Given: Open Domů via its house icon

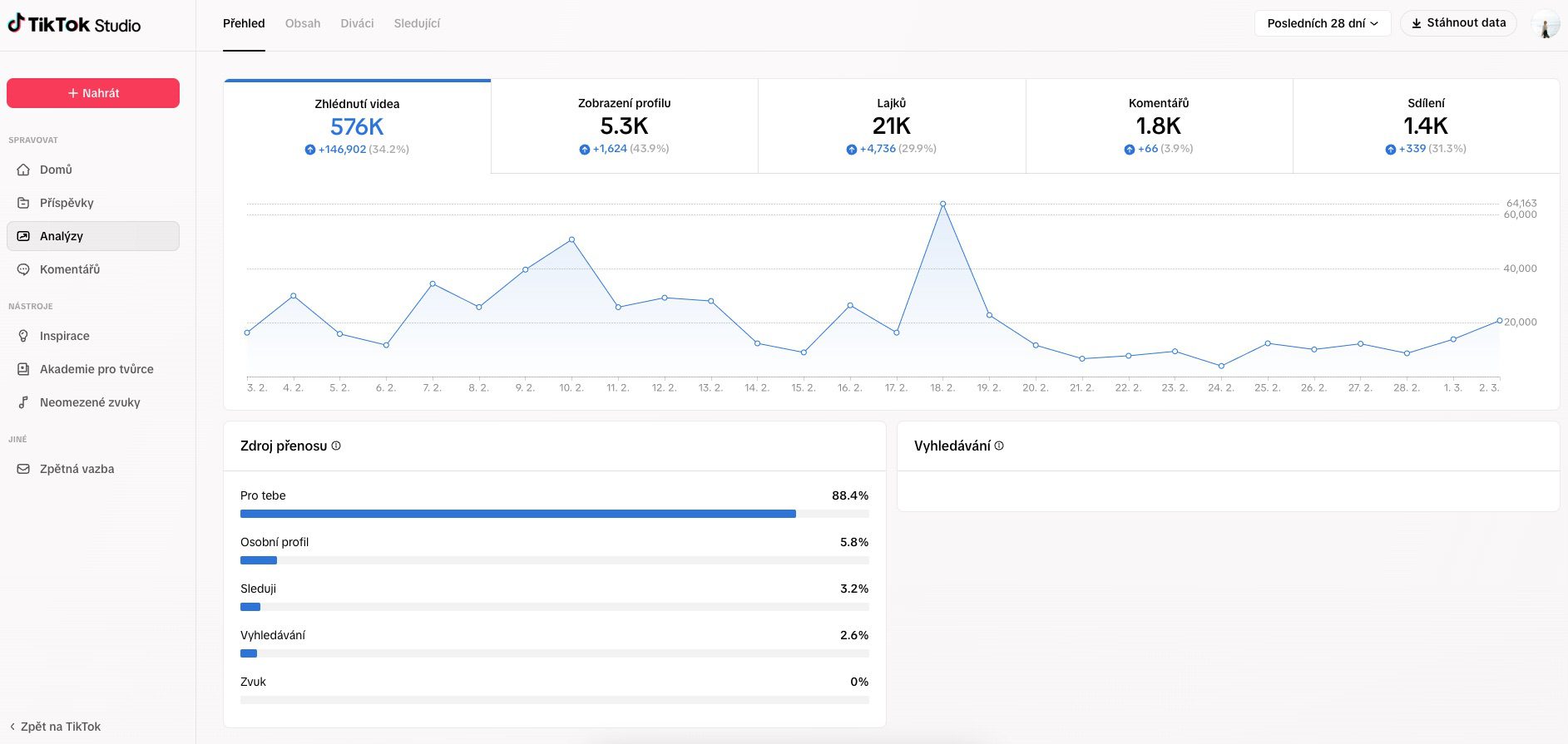Looking at the screenshot, I should pos(23,170).
